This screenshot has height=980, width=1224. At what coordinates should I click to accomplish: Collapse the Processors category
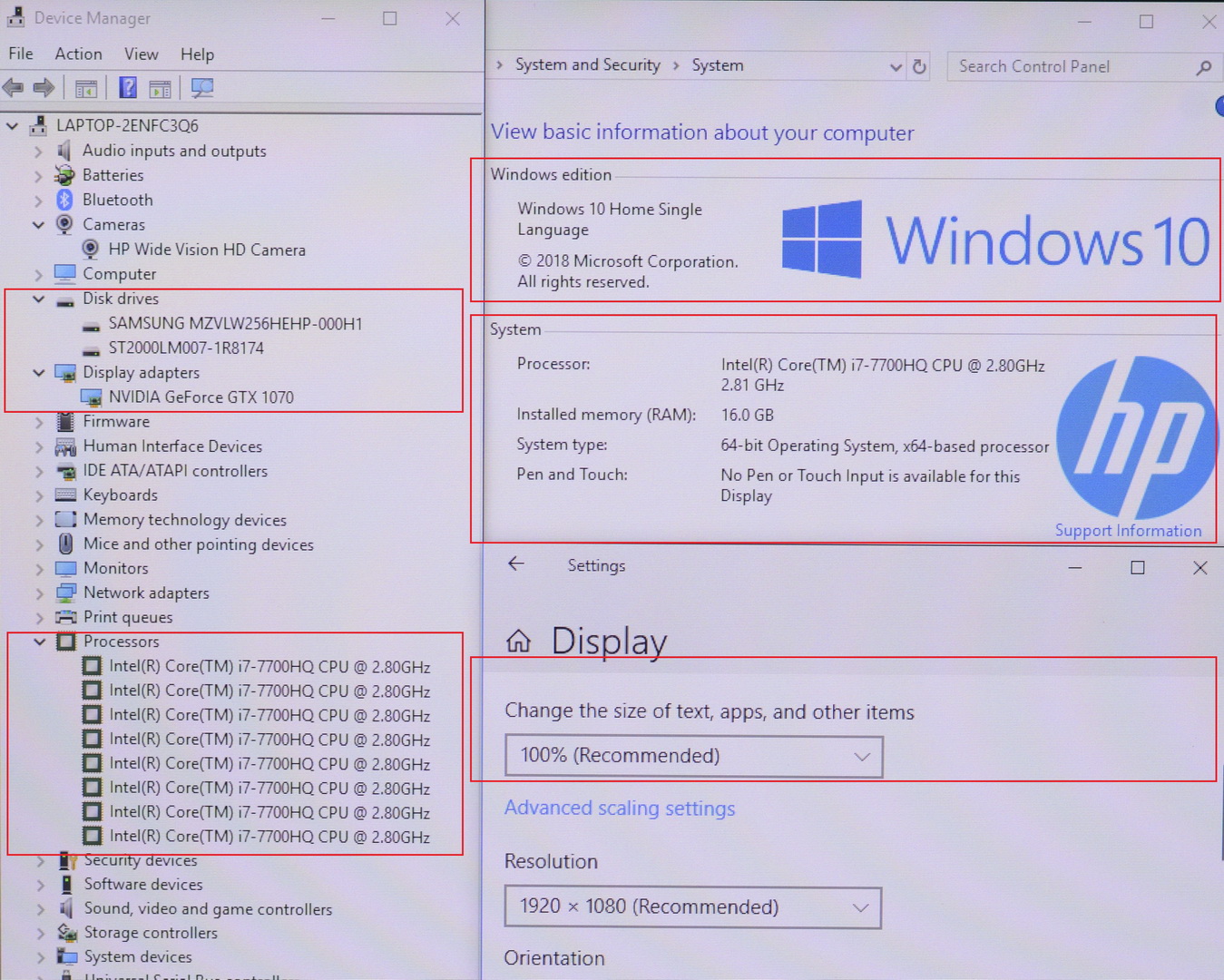coord(39,642)
